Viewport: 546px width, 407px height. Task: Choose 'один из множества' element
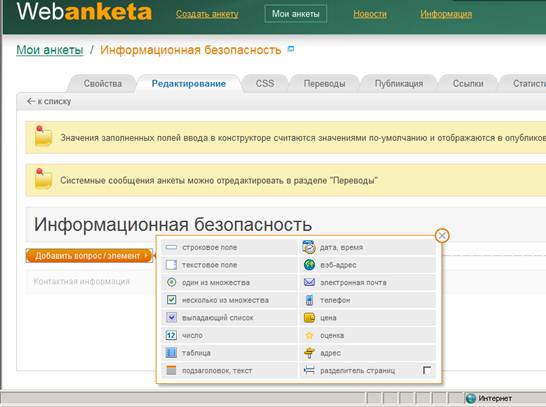coord(230,282)
